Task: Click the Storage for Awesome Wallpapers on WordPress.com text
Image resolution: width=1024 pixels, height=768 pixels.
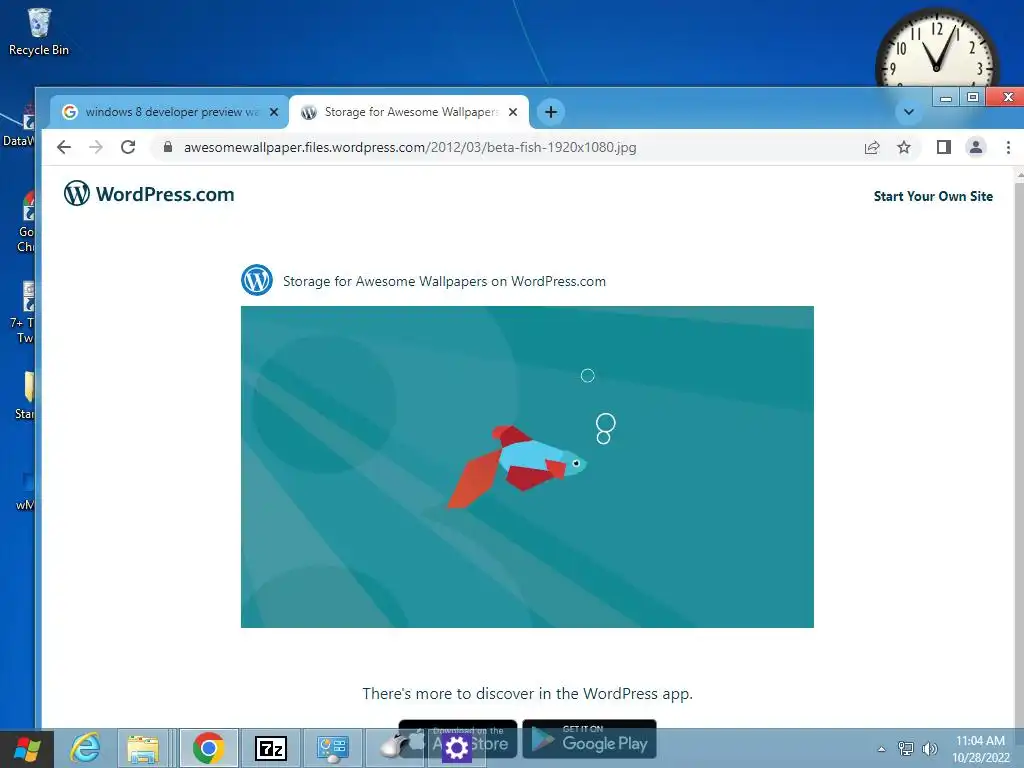Action: point(444,281)
